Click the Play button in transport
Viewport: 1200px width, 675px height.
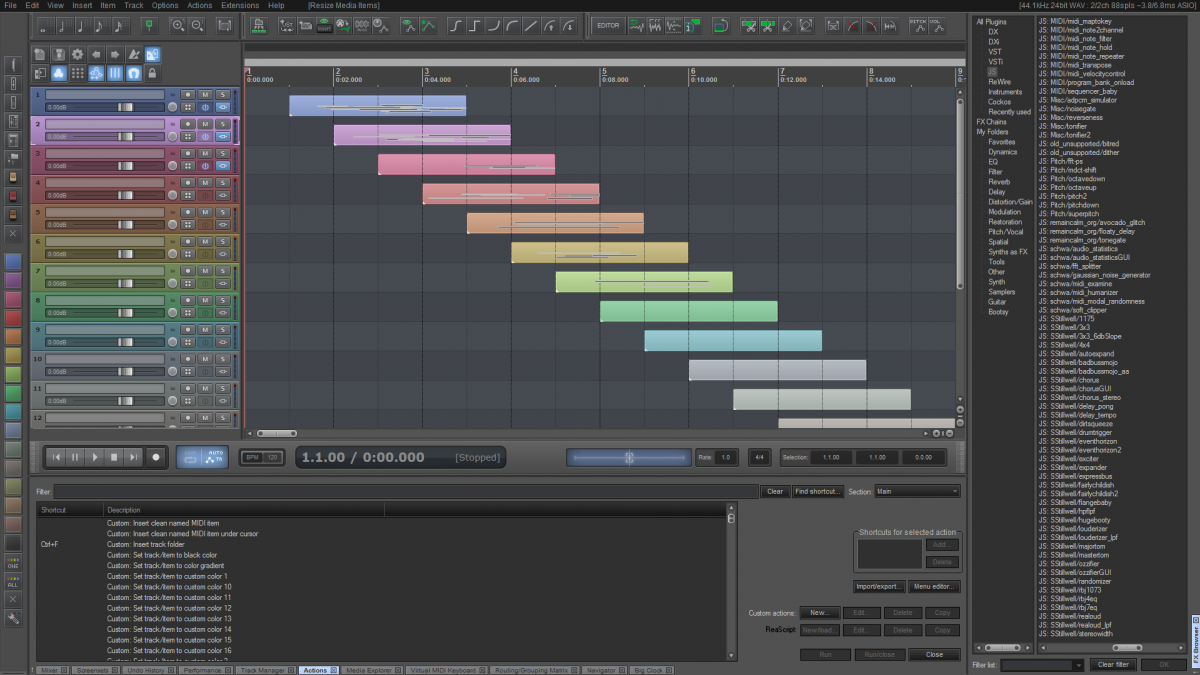pyautogui.click(x=95, y=457)
